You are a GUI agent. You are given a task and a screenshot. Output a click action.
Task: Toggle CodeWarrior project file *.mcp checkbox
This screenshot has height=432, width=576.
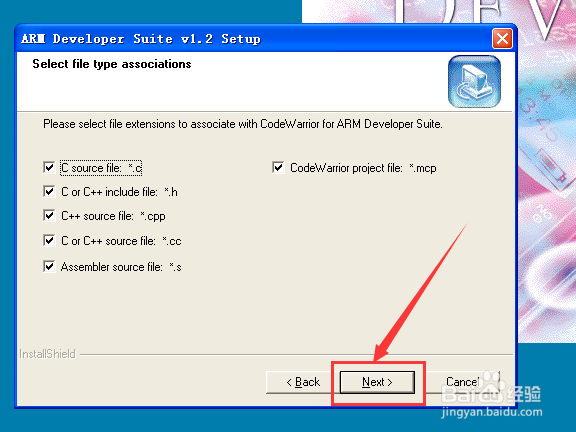tap(278, 168)
